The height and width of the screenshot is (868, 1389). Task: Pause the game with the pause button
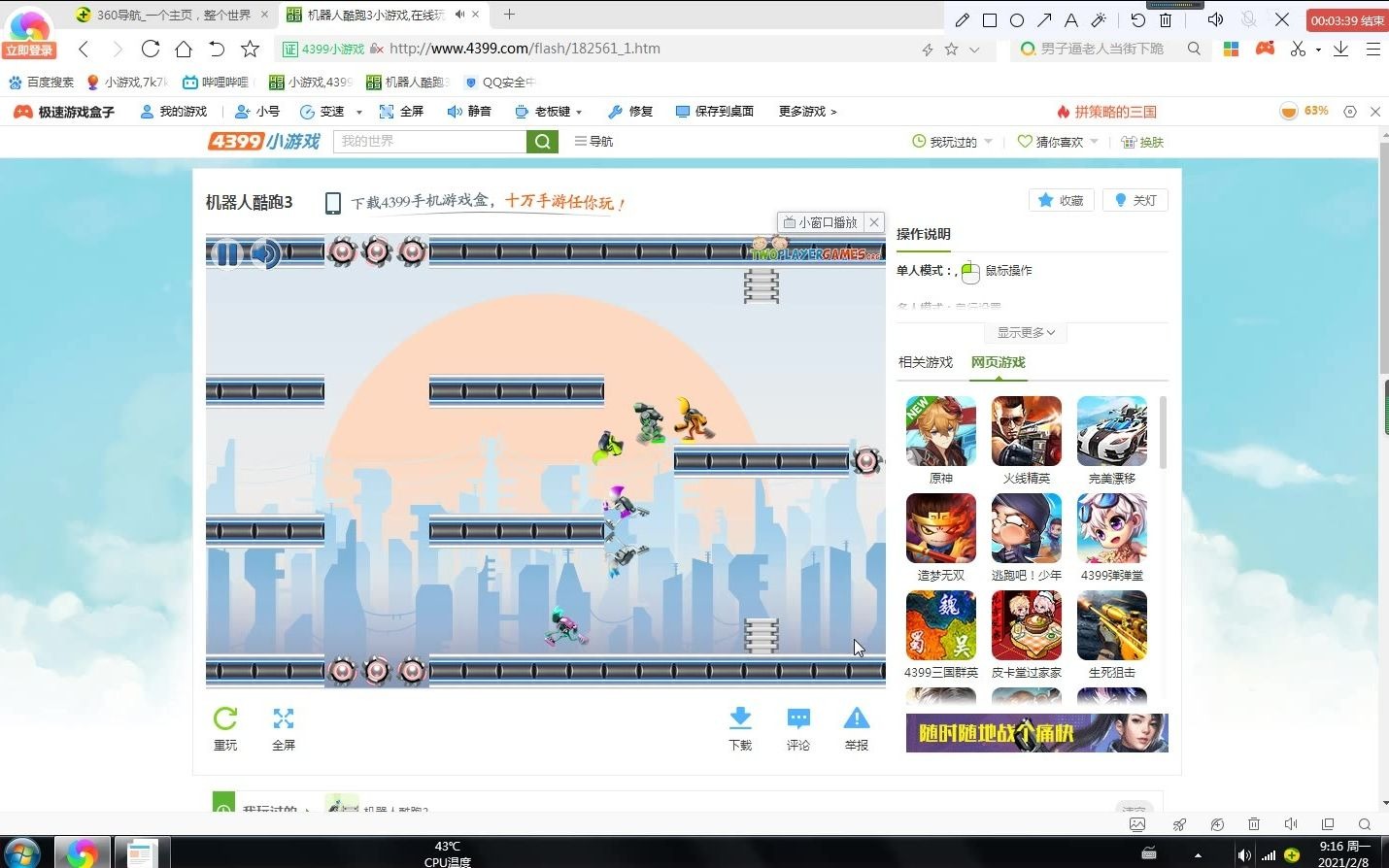pyautogui.click(x=226, y=254)
